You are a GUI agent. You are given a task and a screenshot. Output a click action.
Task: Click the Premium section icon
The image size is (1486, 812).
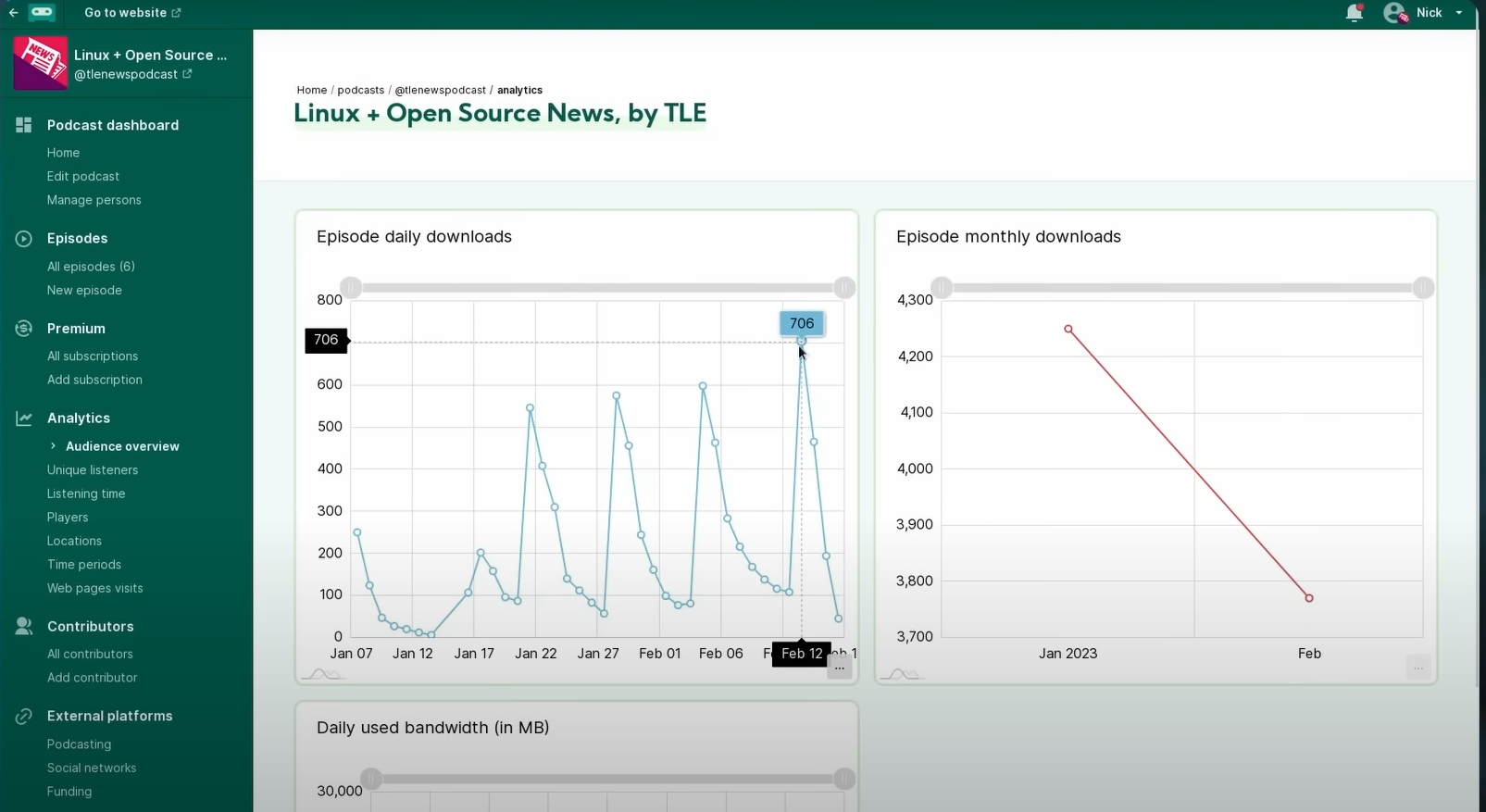tap(24, 328)
